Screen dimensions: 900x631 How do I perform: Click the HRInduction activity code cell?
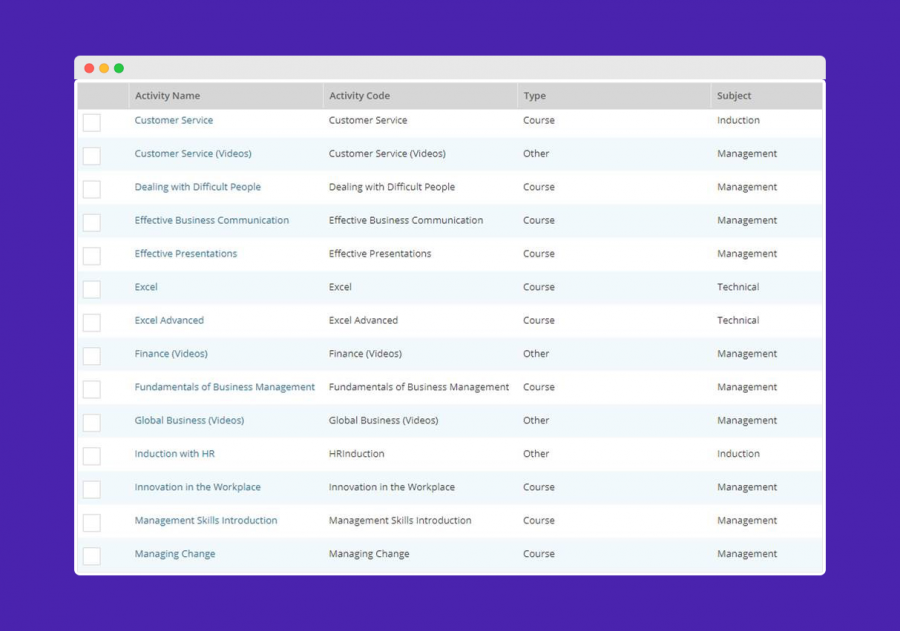tap(356, 453)
